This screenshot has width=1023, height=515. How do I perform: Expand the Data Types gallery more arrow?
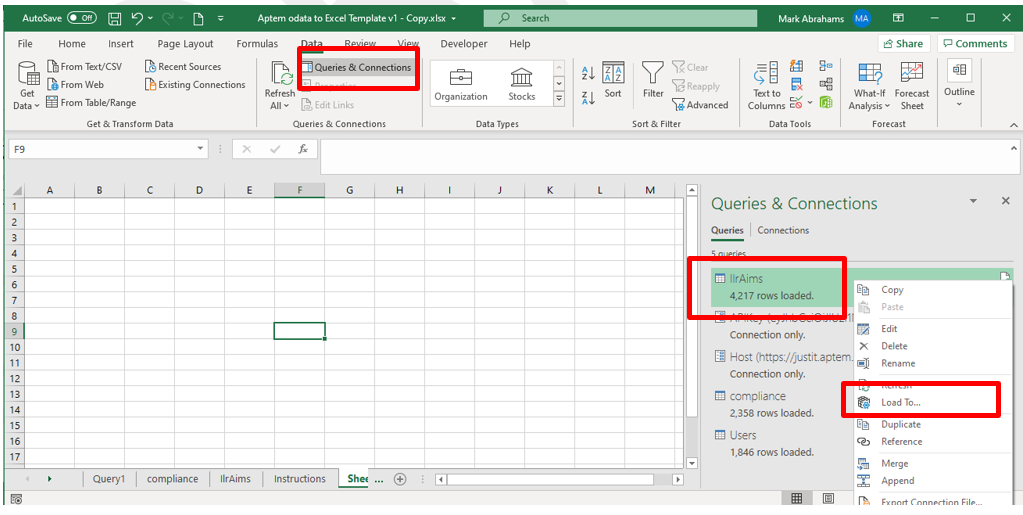[x=558, y=99]
